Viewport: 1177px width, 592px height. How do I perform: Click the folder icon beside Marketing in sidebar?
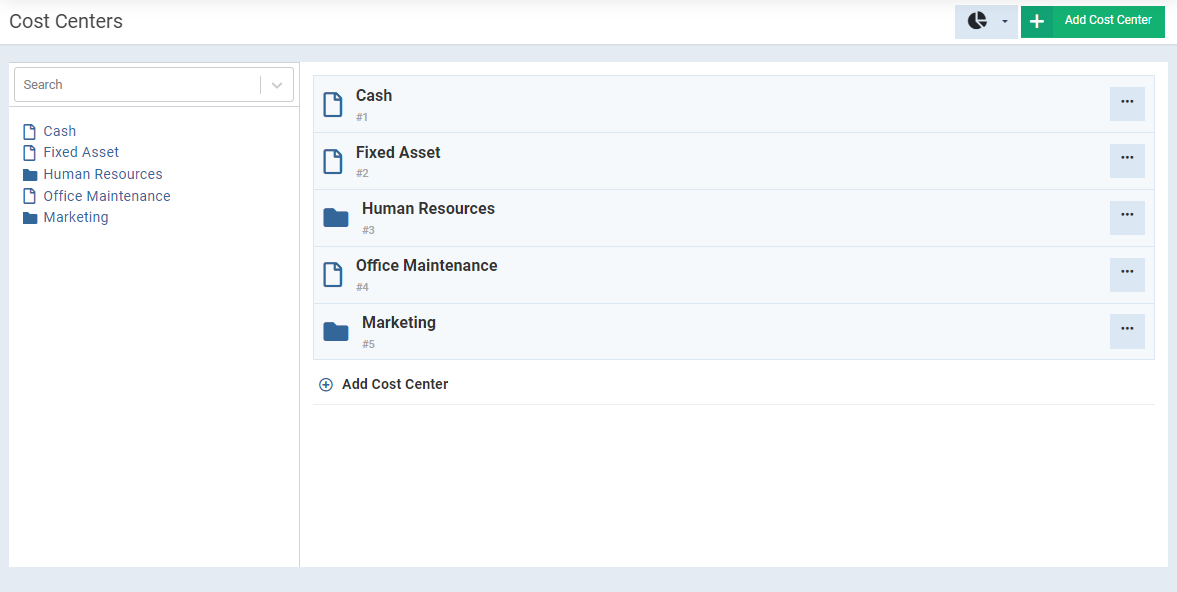point(29,217)
